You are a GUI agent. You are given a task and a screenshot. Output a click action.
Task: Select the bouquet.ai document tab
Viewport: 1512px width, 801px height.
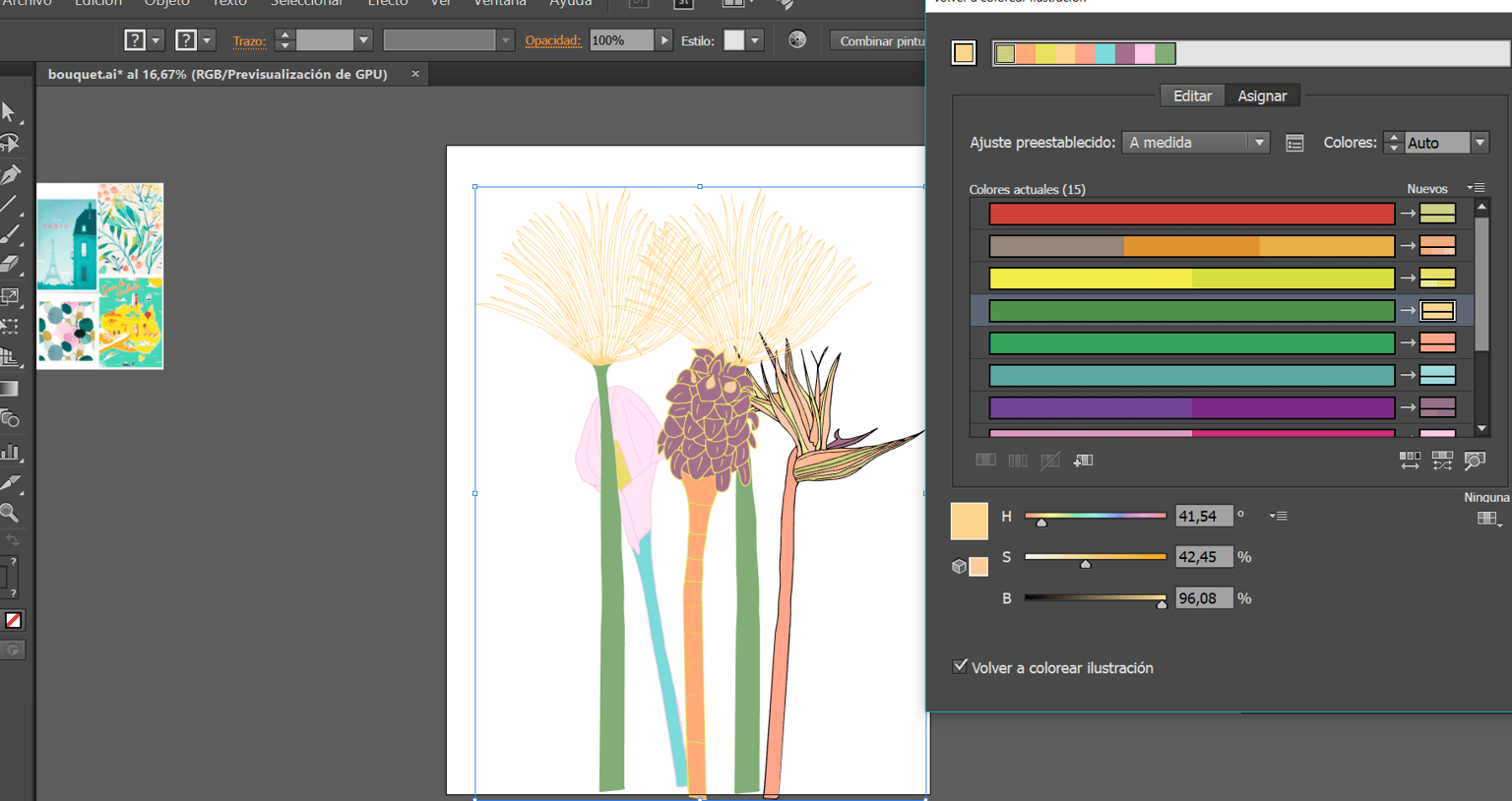point(218,74)
